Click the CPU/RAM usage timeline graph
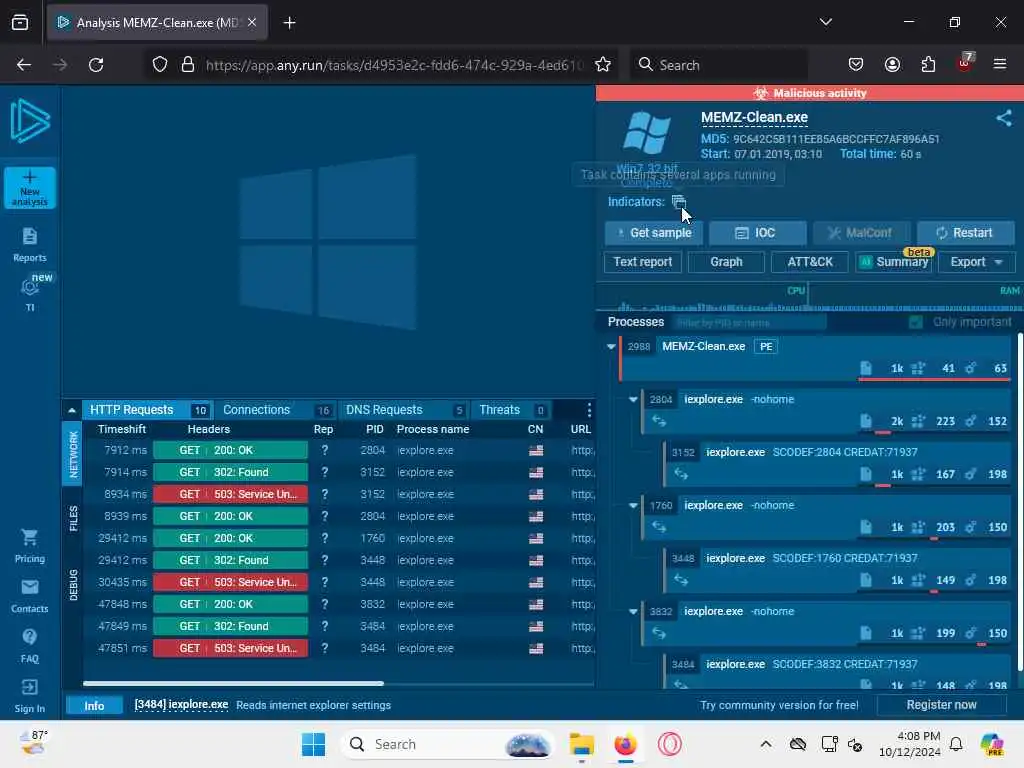 [x=809, y=298]
